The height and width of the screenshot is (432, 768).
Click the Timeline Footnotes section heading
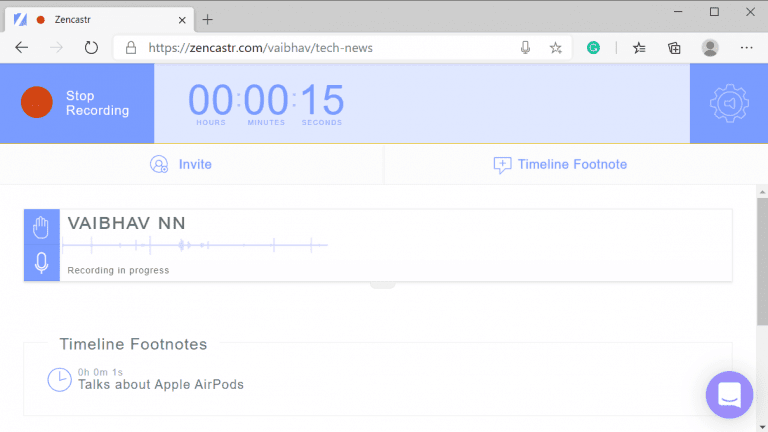[x=133, y=344]
